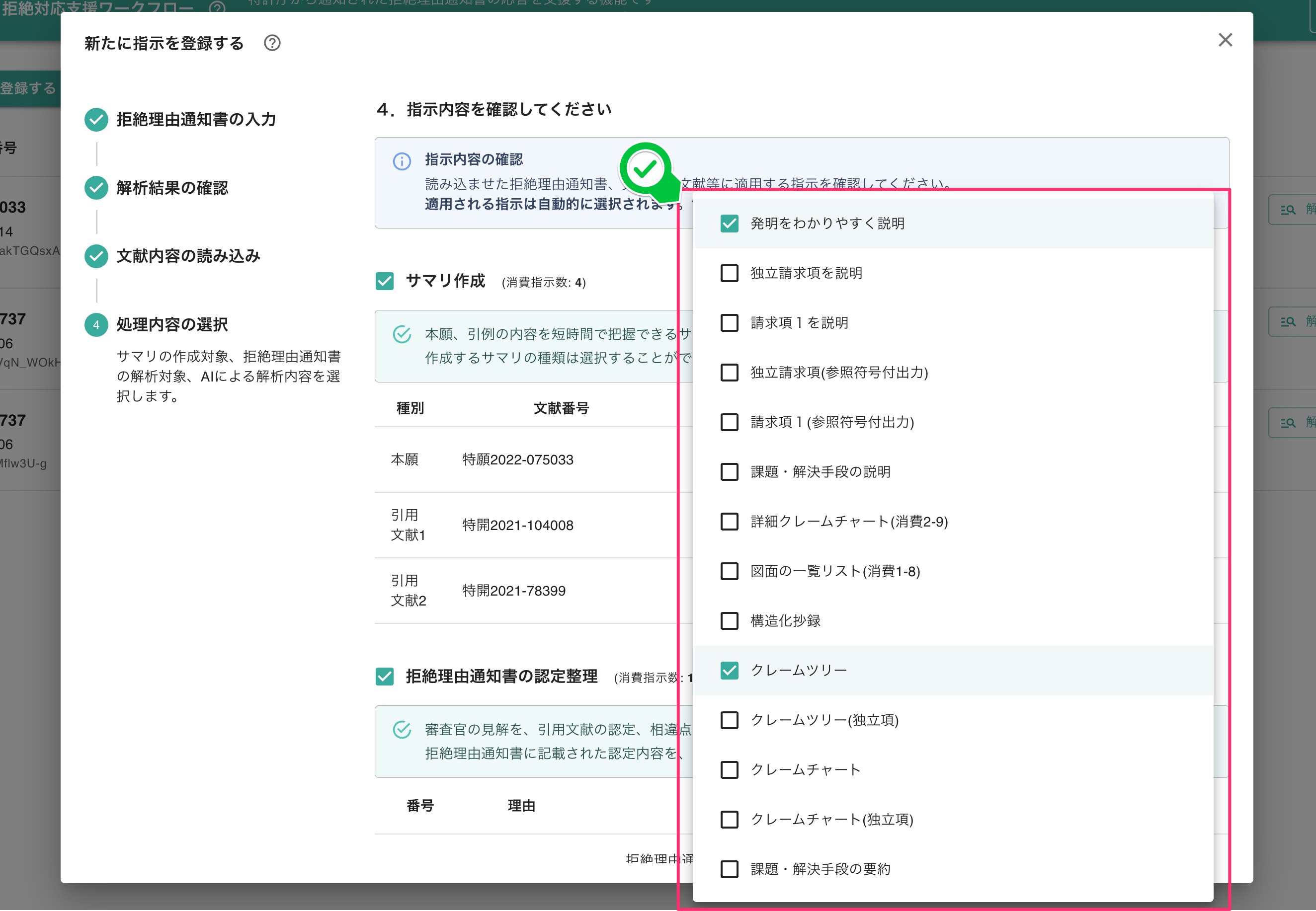1316x911 pixels.
Task: Uncheck 発明をわかりやすく説明 option
Action: click(x=729, y=223)
